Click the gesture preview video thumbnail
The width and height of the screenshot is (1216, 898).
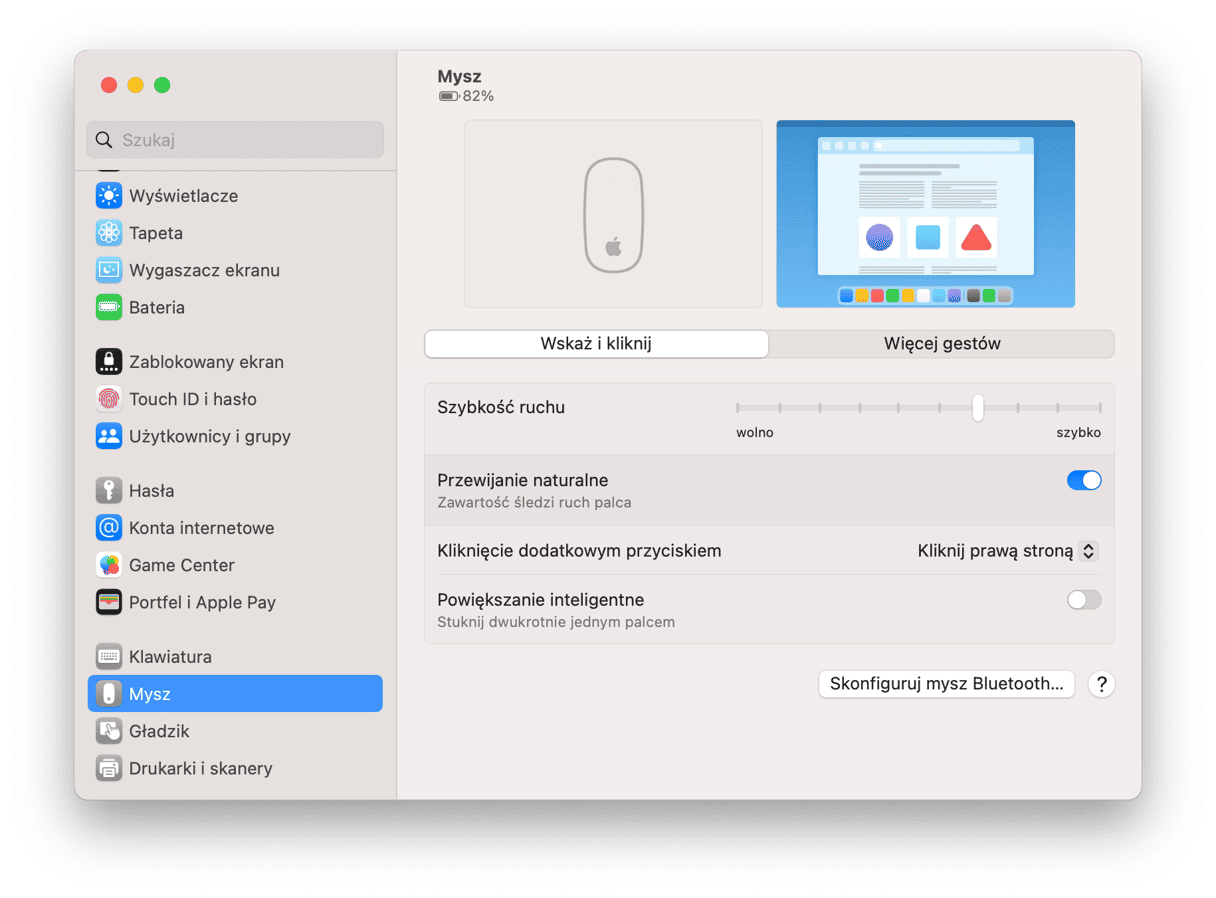tap(925, 214)
